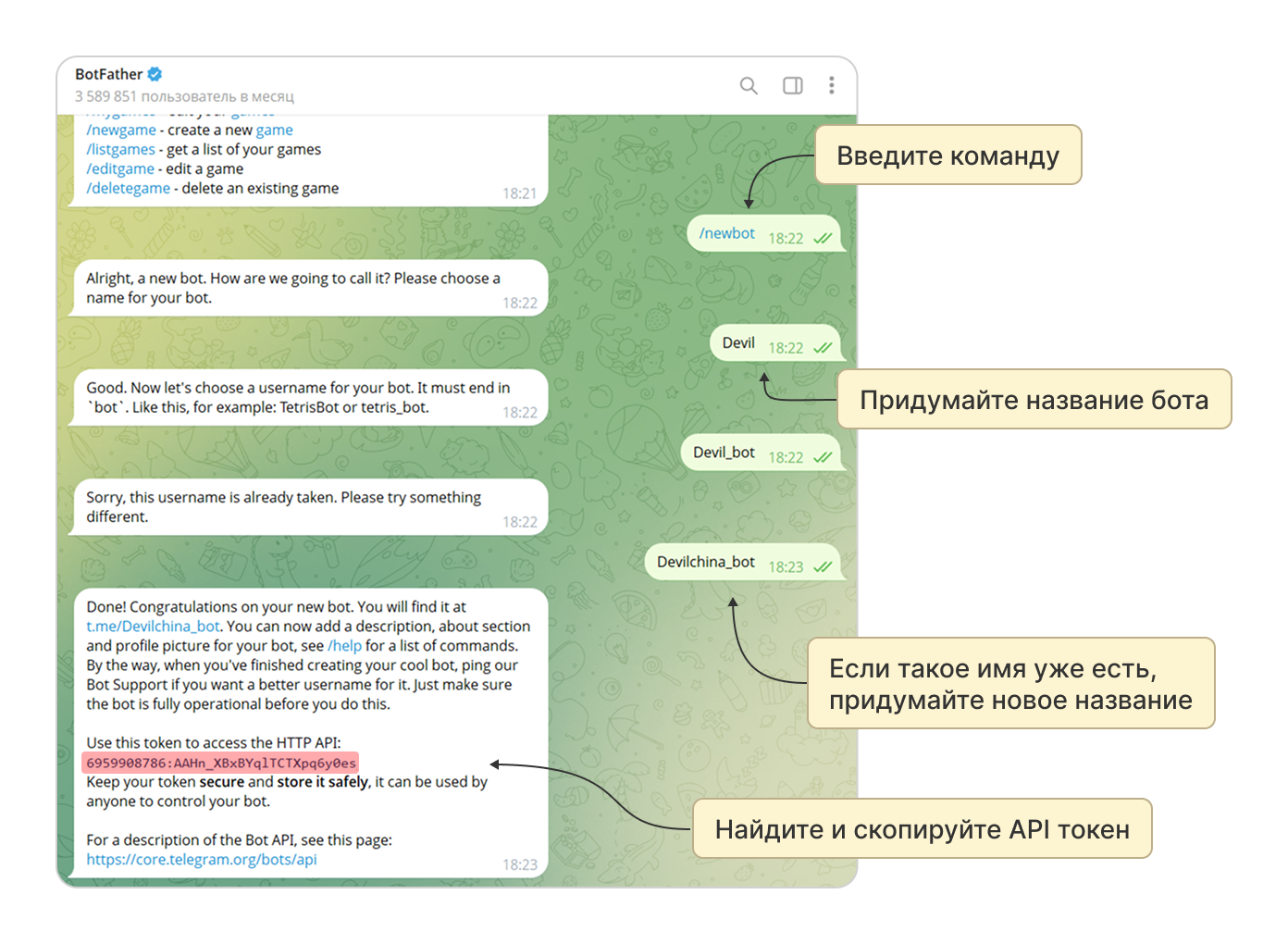Click the highlighted API token
The width and height of the screenshot is (1288, 944).
[221, 764]
